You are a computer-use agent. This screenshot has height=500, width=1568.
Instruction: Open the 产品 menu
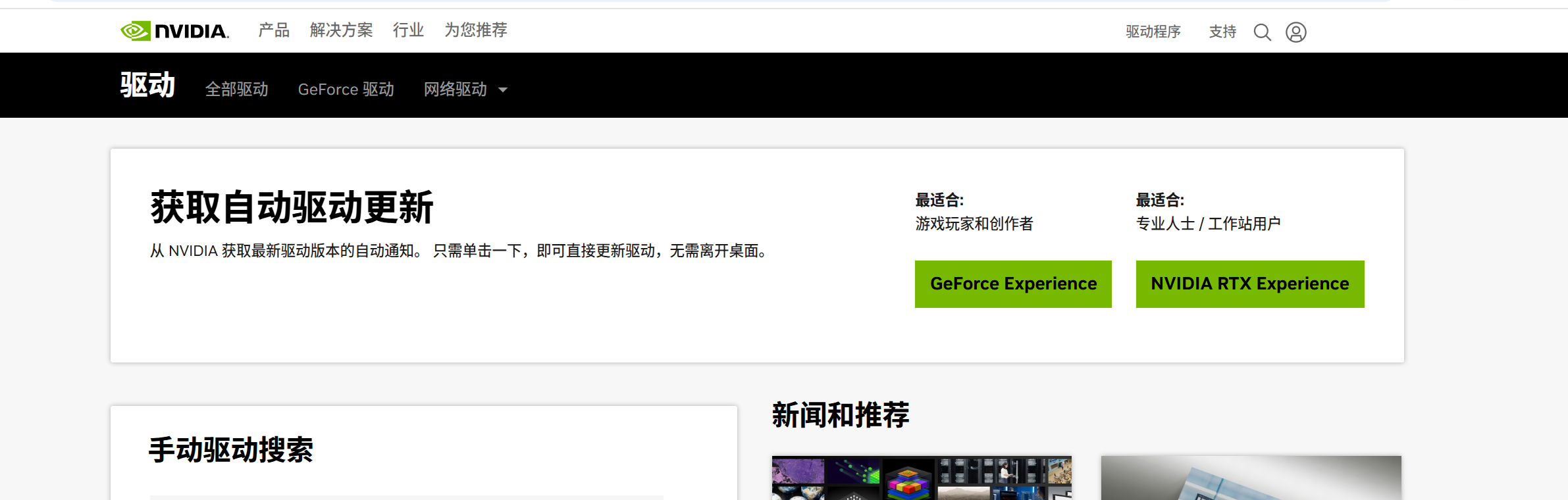pos(274,30)
